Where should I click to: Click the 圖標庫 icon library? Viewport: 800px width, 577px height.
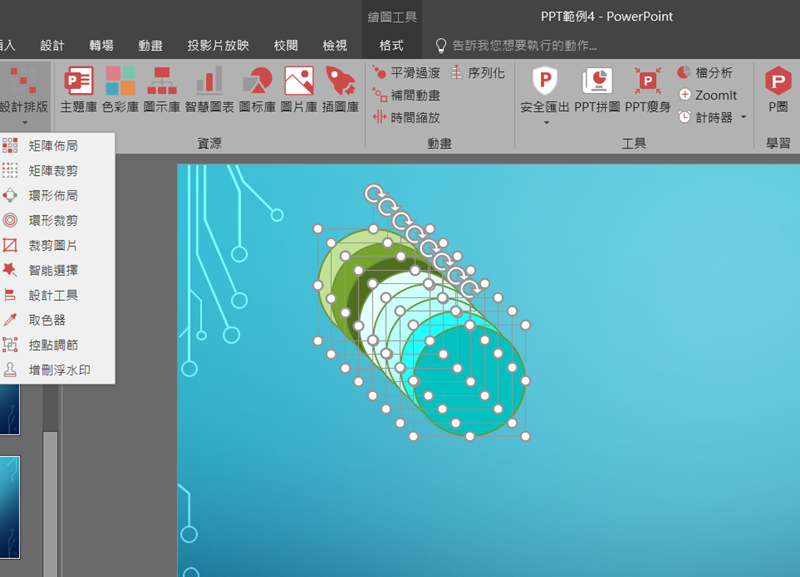(x=257, y=89)
